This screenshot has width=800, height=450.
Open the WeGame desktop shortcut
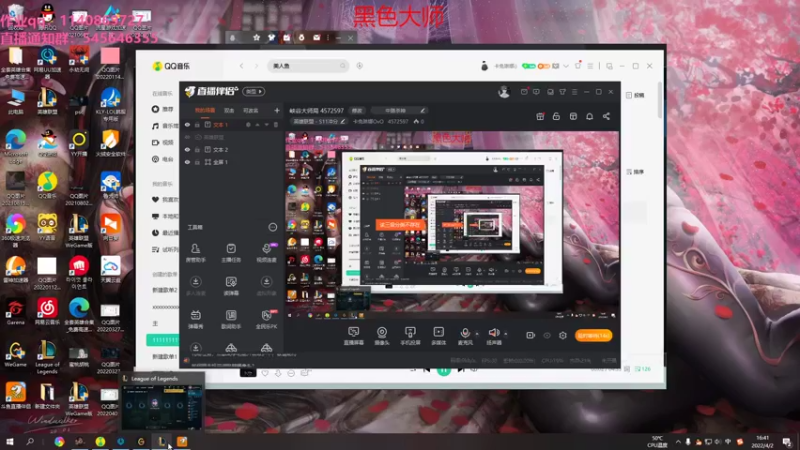(15, 355)
